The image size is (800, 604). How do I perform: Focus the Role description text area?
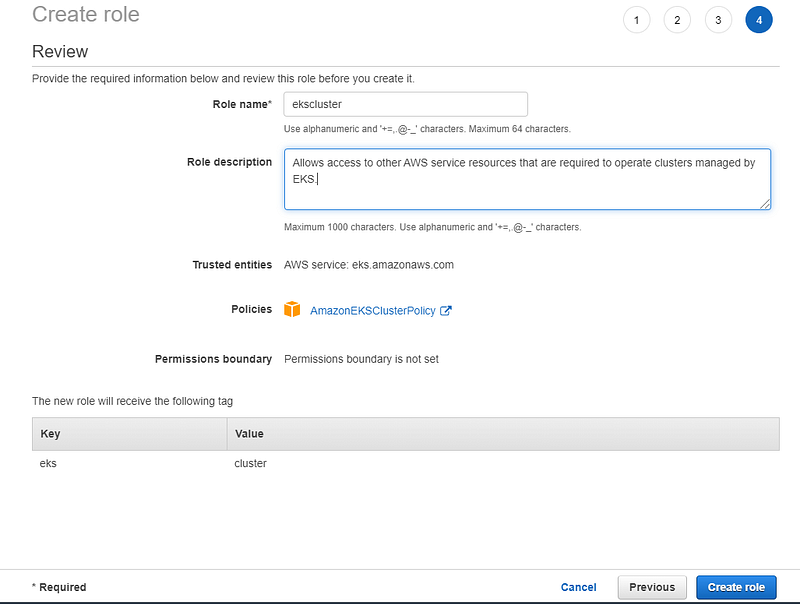coord(527,179)
